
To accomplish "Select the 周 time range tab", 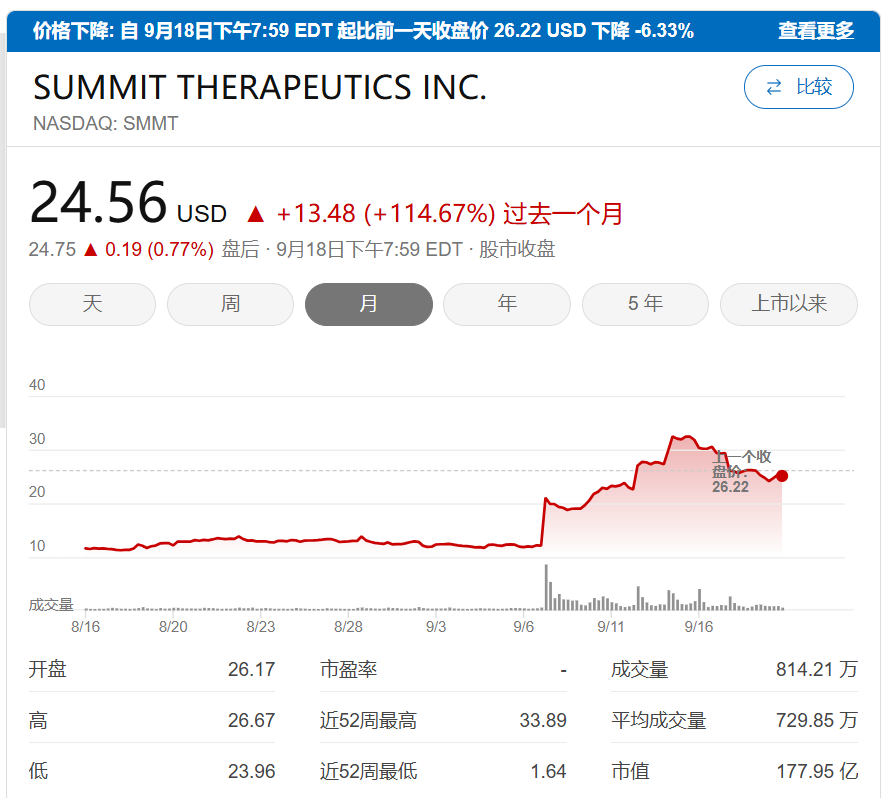I will 230,304.
